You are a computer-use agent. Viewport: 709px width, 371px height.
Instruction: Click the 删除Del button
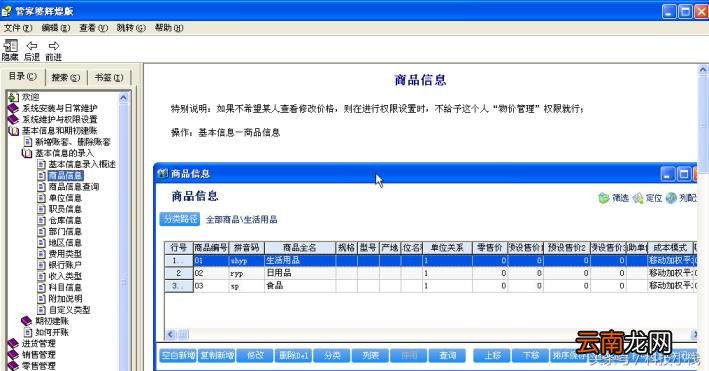[293, 356]
